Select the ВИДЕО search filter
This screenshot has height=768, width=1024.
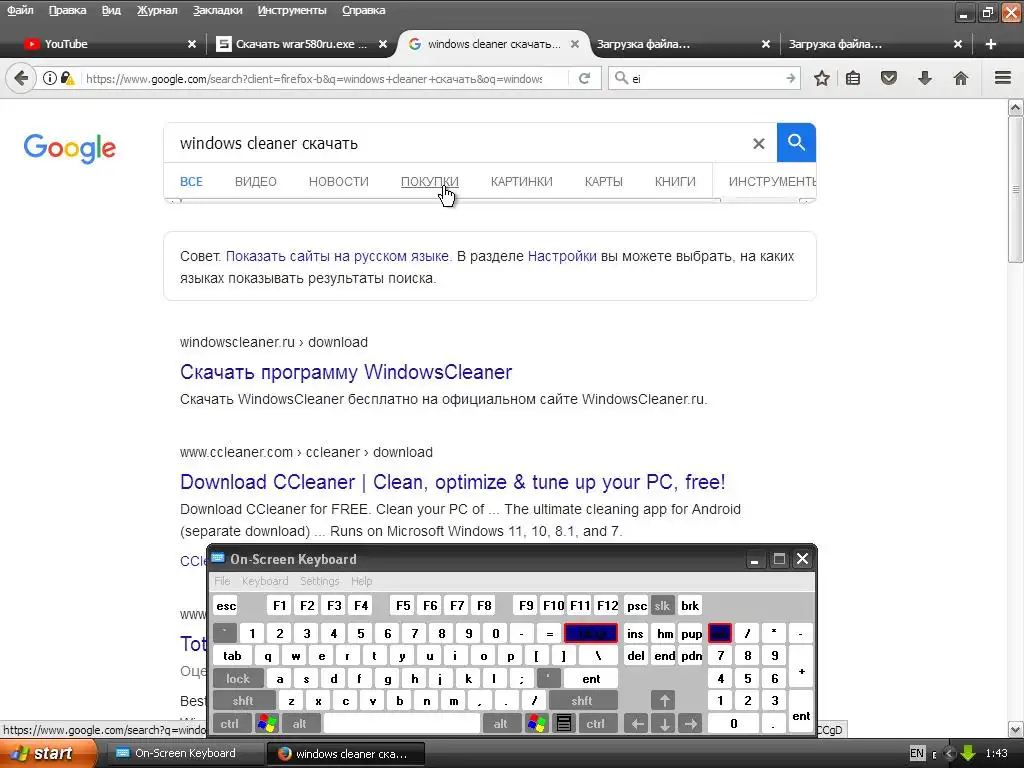point(255,182)
